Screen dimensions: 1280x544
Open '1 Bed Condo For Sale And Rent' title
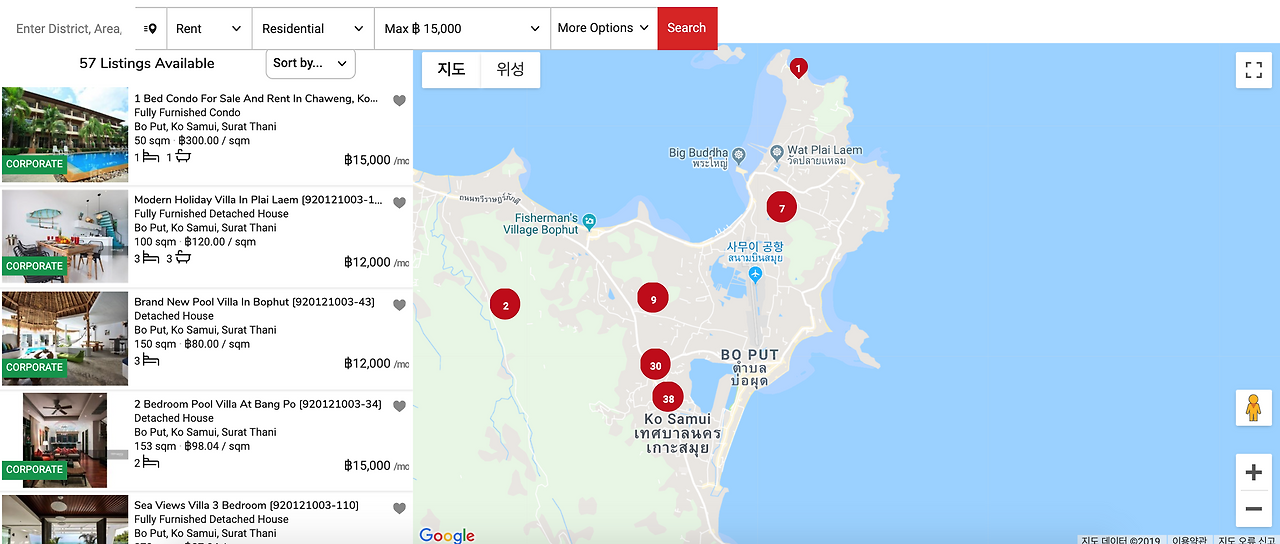(x=256, y=99)
